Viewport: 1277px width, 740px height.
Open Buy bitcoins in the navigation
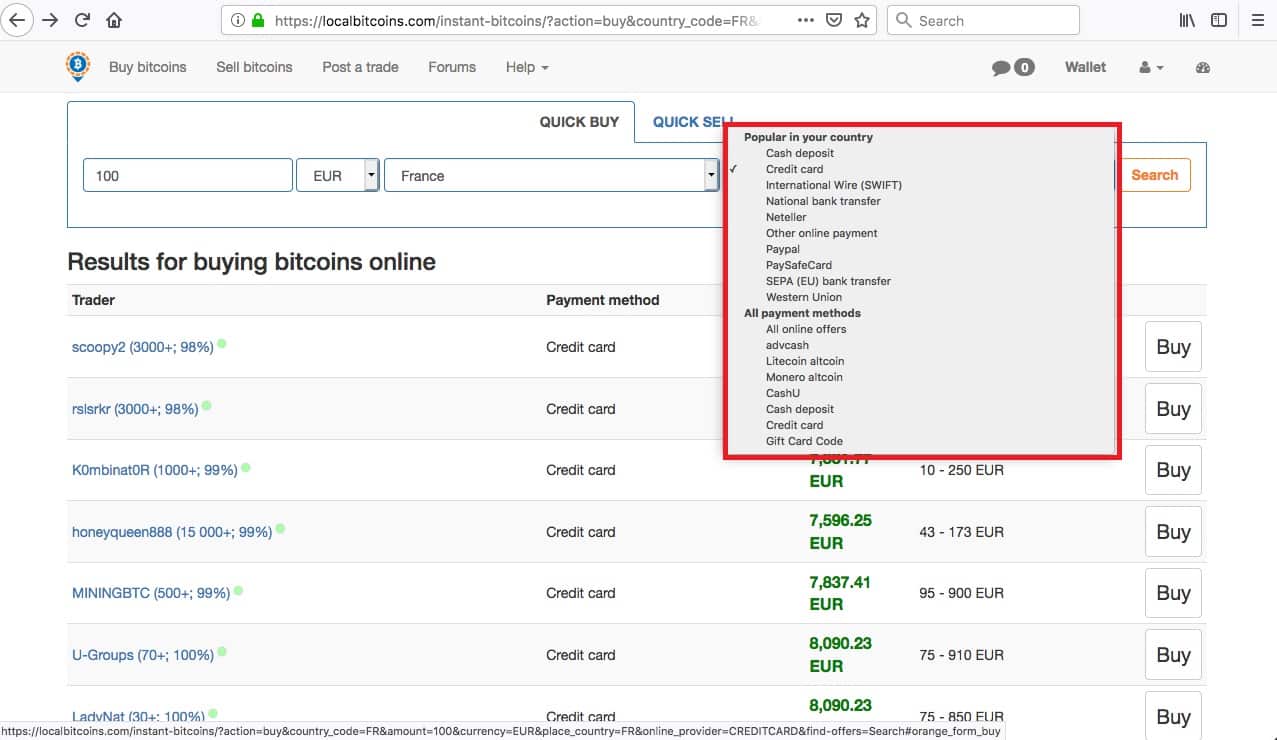pos(148,67)
